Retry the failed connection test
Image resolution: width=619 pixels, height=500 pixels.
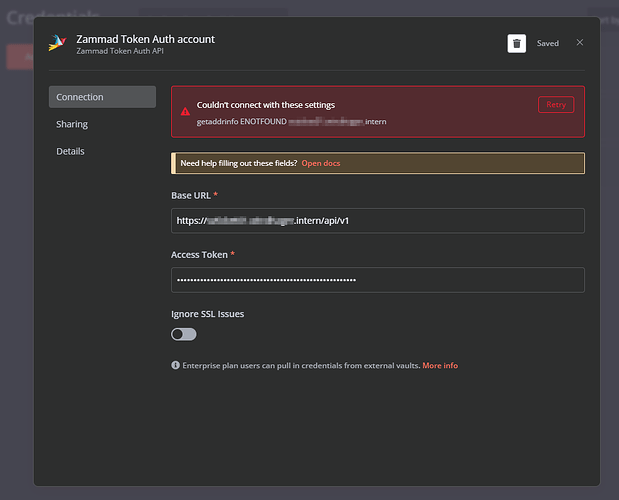556,105
